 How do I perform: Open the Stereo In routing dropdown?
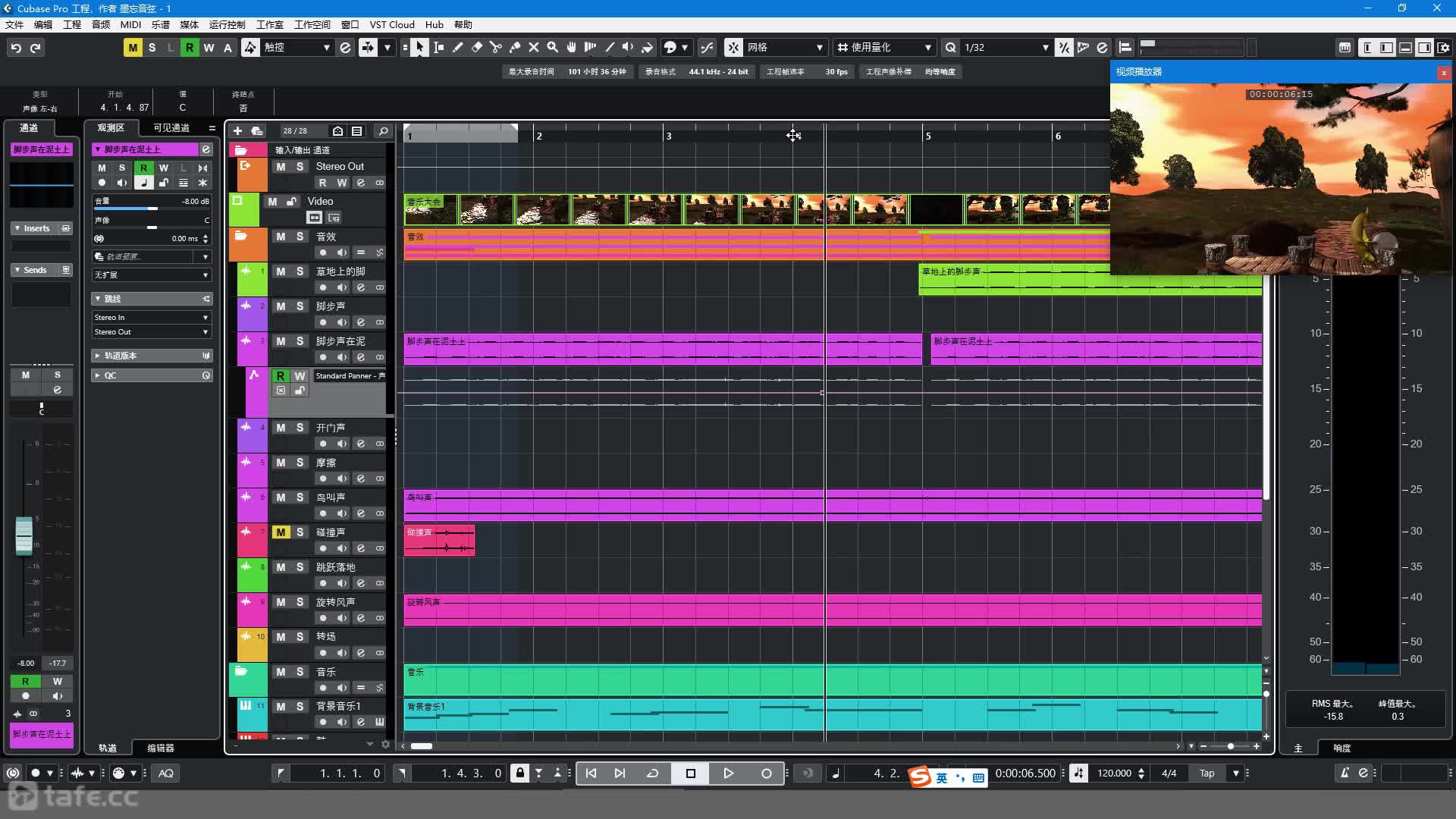point(152,318)
